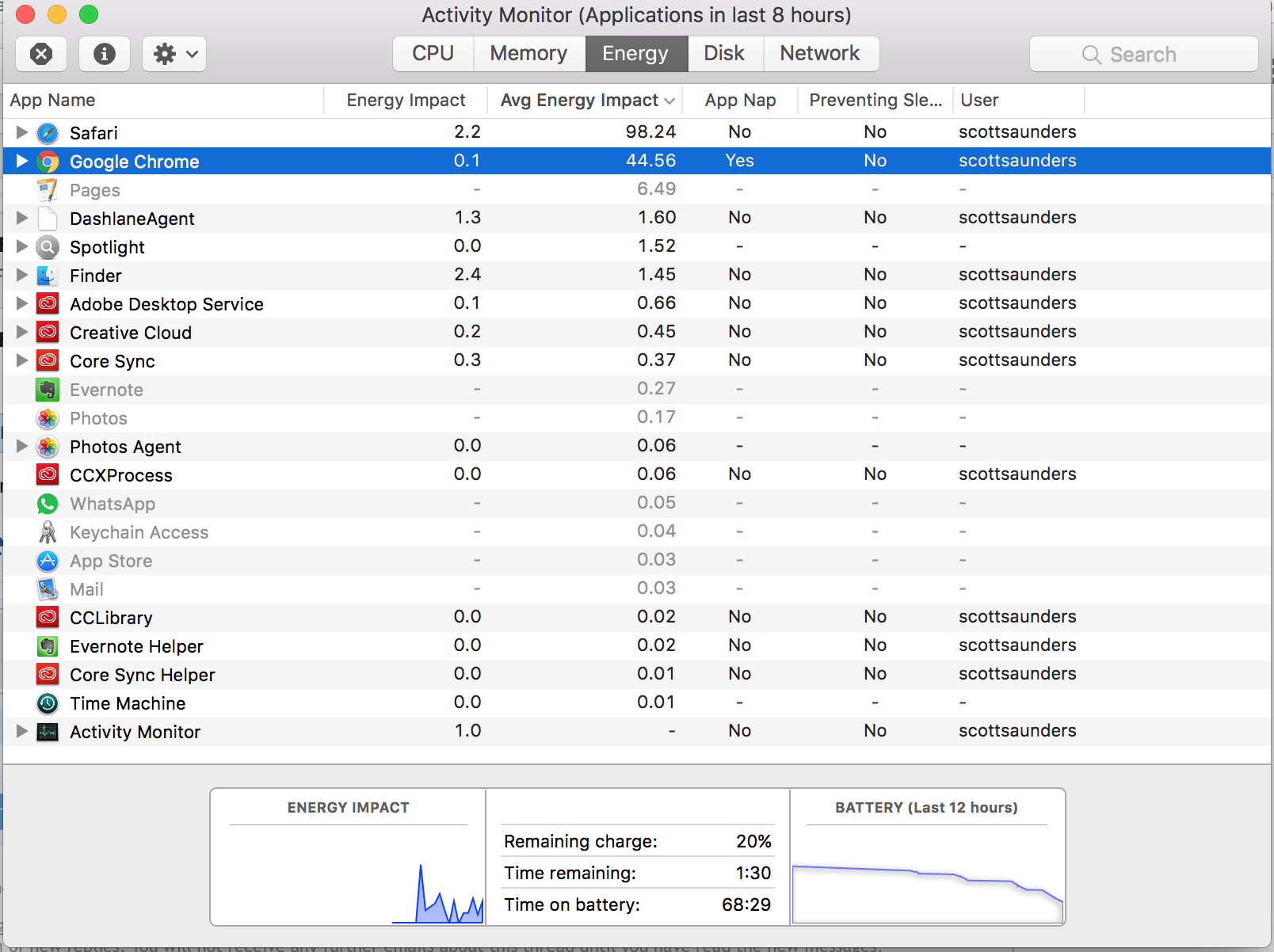
Task: Select the Safari row name
Action: [x=93, y=133]
